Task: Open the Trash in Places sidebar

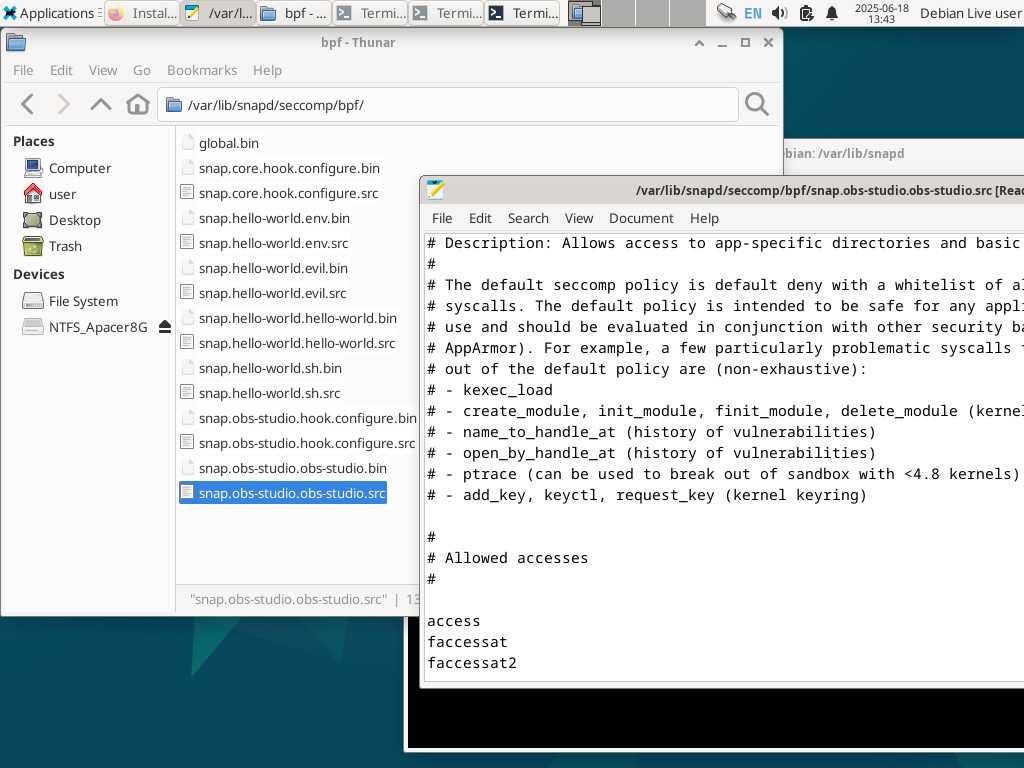Action: [65, 246]
